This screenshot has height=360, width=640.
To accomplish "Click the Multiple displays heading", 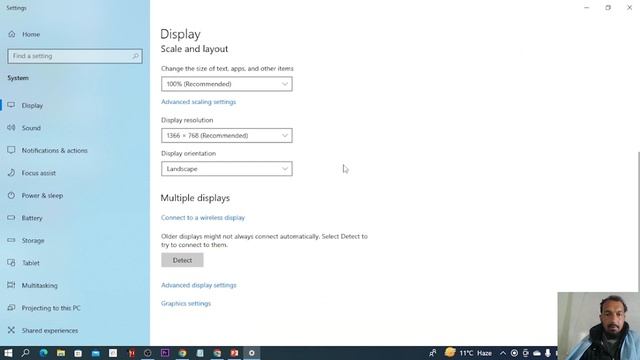I will pos(195,198).
